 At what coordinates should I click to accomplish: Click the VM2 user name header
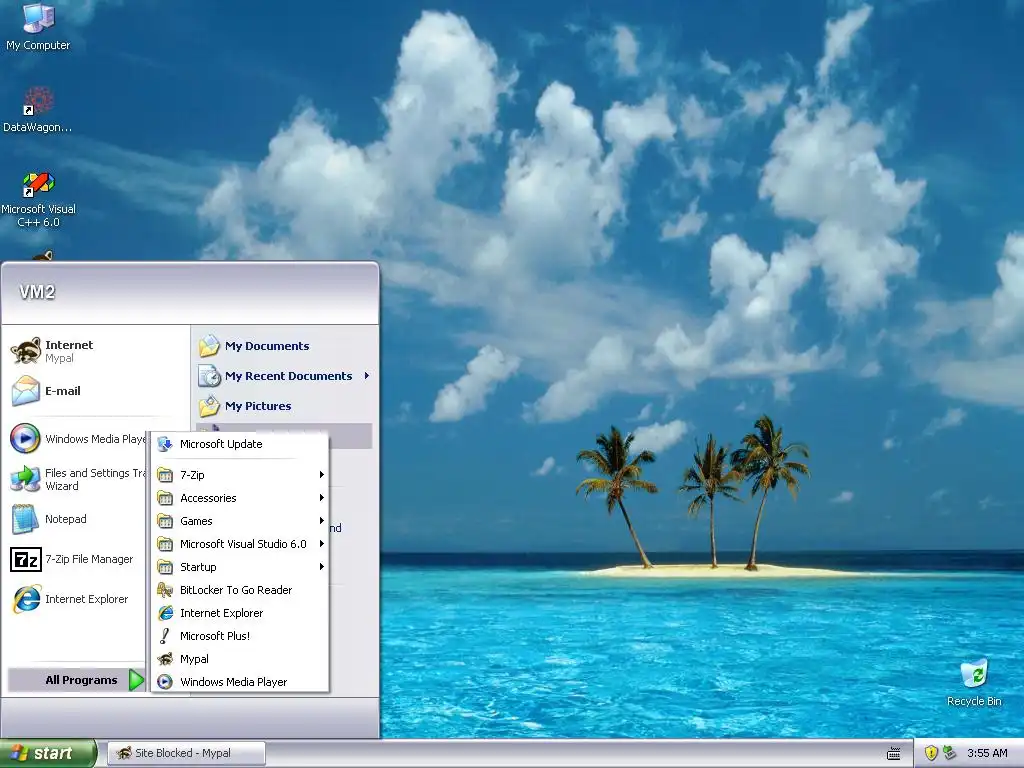[x=37, y=292]
